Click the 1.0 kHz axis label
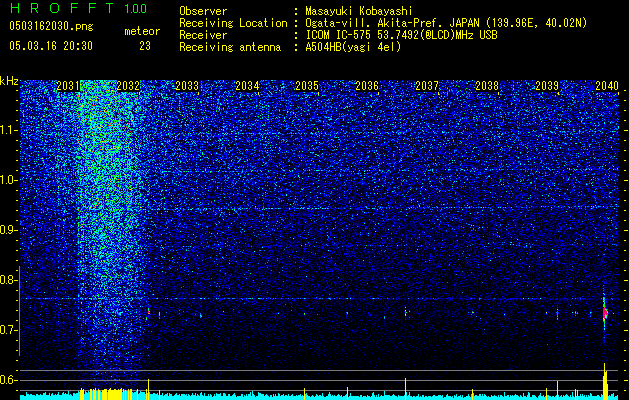This screenshot has height=400, width=629. [x=9, y=180]
